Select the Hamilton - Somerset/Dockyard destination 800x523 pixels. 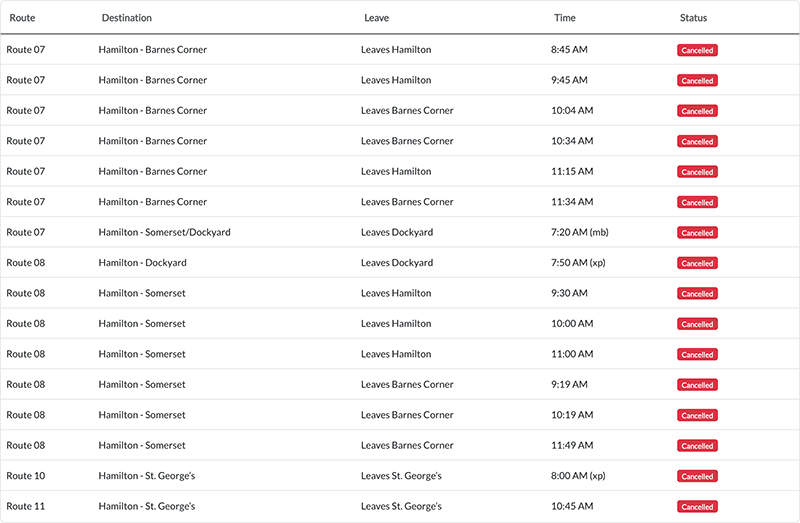click(164, 233)
